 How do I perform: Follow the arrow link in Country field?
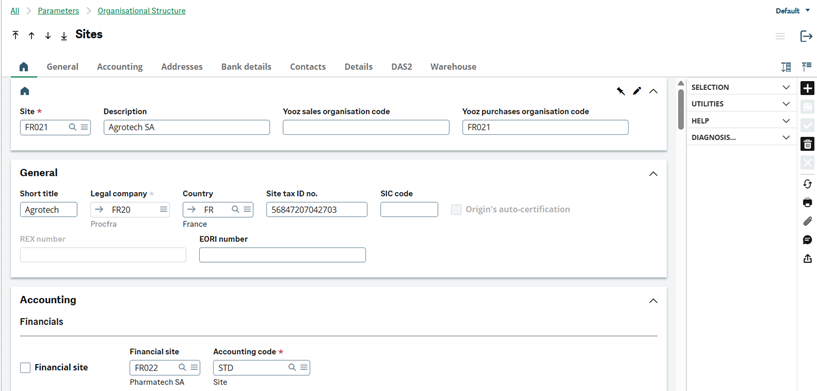point(191,209)
